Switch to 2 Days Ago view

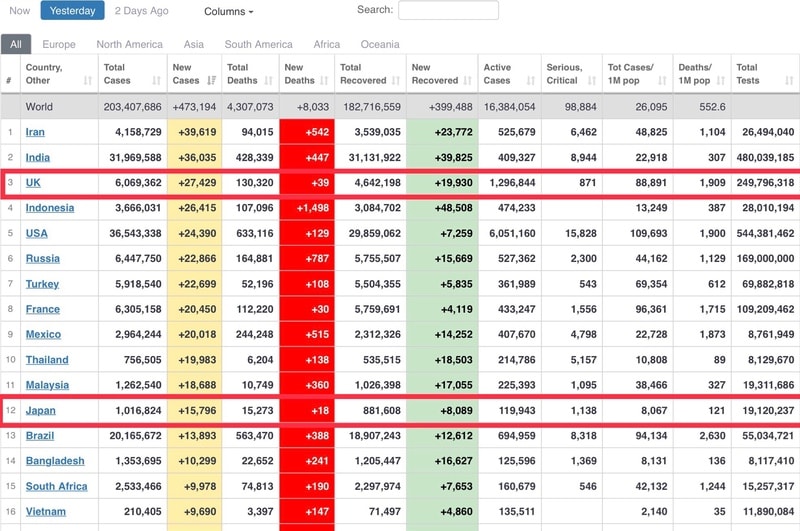click(x=141, y=11)
